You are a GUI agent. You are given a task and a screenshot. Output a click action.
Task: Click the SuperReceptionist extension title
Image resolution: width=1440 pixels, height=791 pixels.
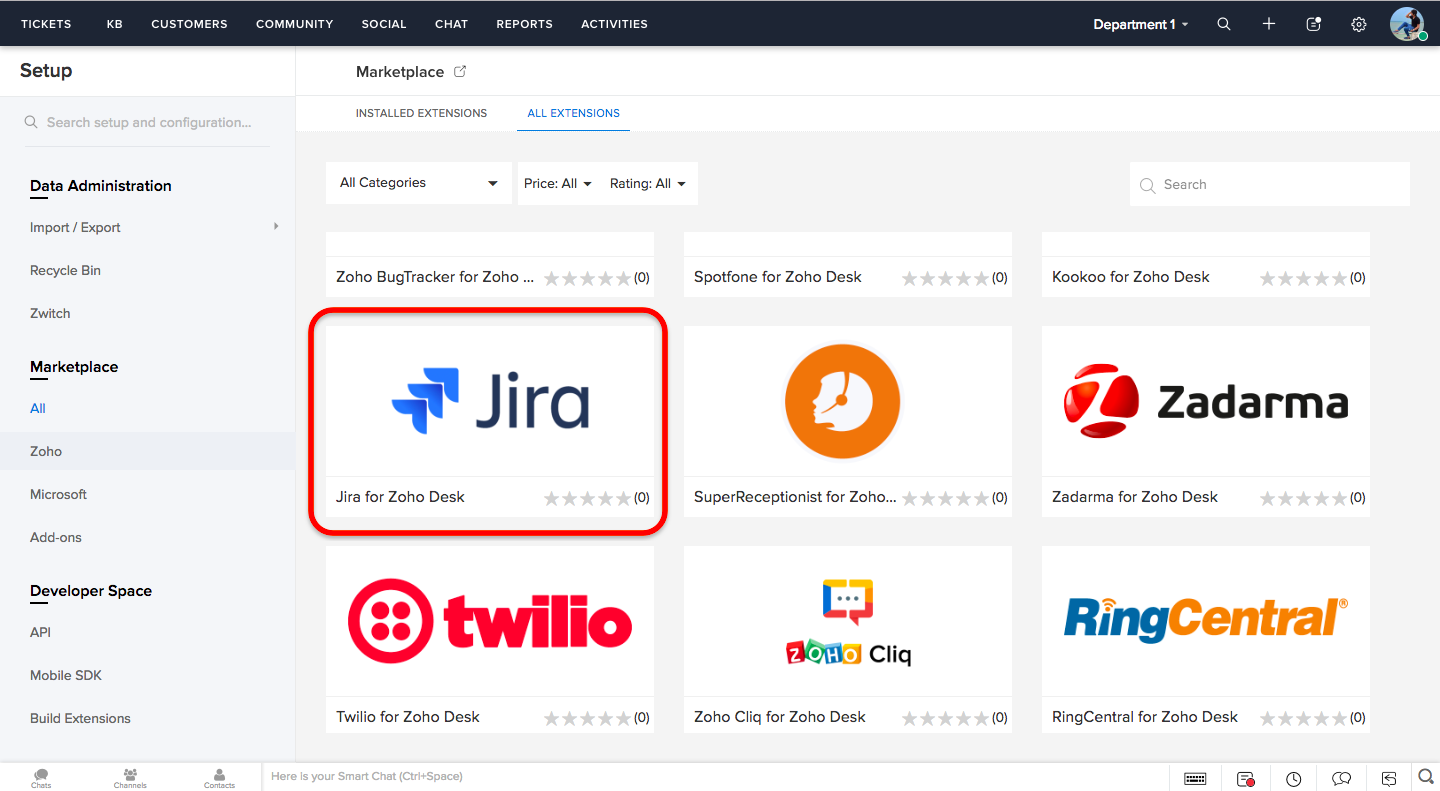(x=795, y=496)
